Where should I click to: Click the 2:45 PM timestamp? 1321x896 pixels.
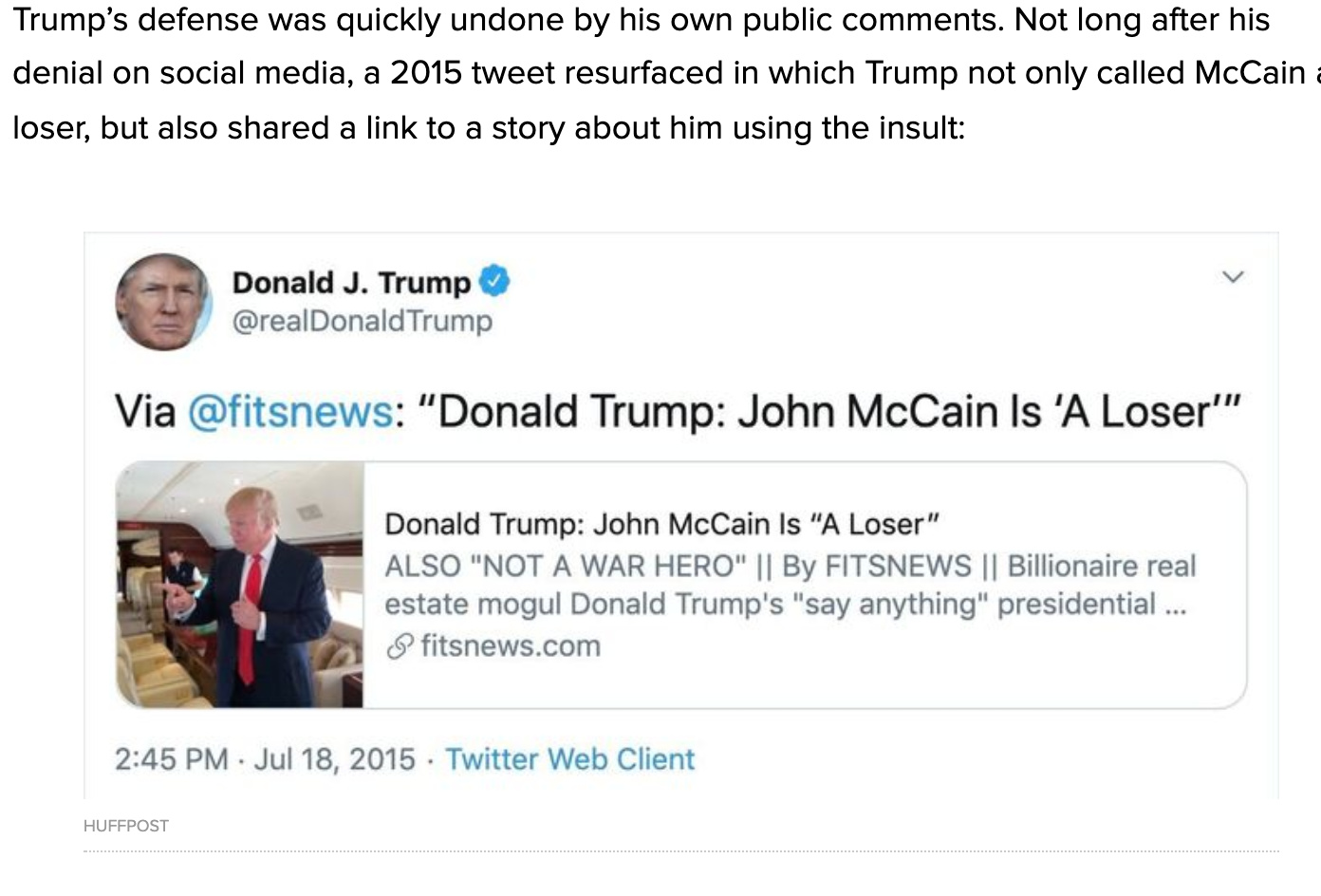[x=172, y=759]
